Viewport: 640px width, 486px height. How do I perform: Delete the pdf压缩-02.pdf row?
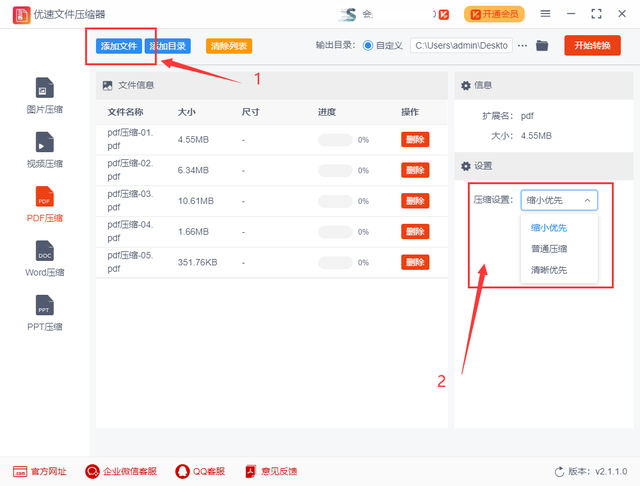pyautogui.click(x=415, y=170)
